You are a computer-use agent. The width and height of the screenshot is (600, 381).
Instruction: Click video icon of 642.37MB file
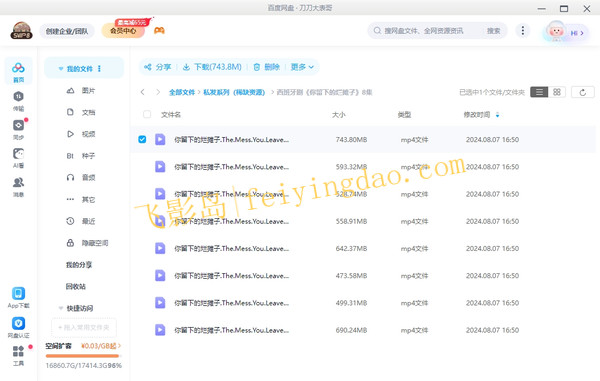coord(160,248)
